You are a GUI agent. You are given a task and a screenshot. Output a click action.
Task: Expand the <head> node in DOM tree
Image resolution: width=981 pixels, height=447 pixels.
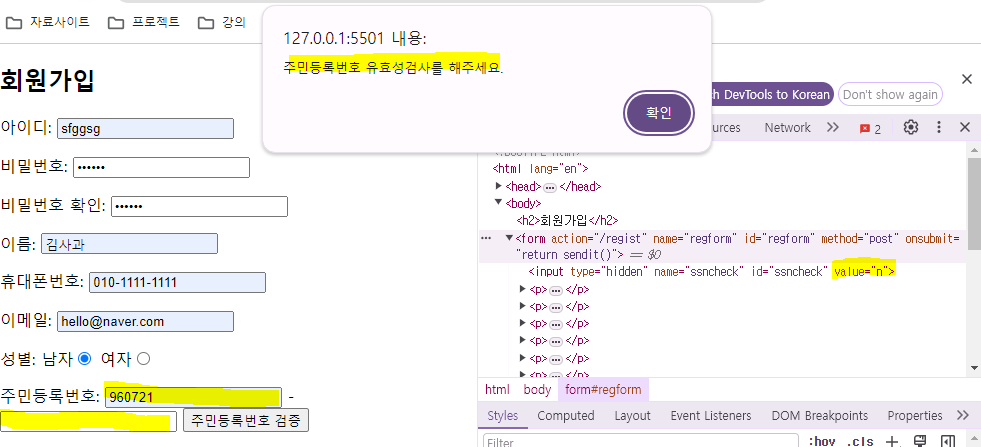(499, 186)
